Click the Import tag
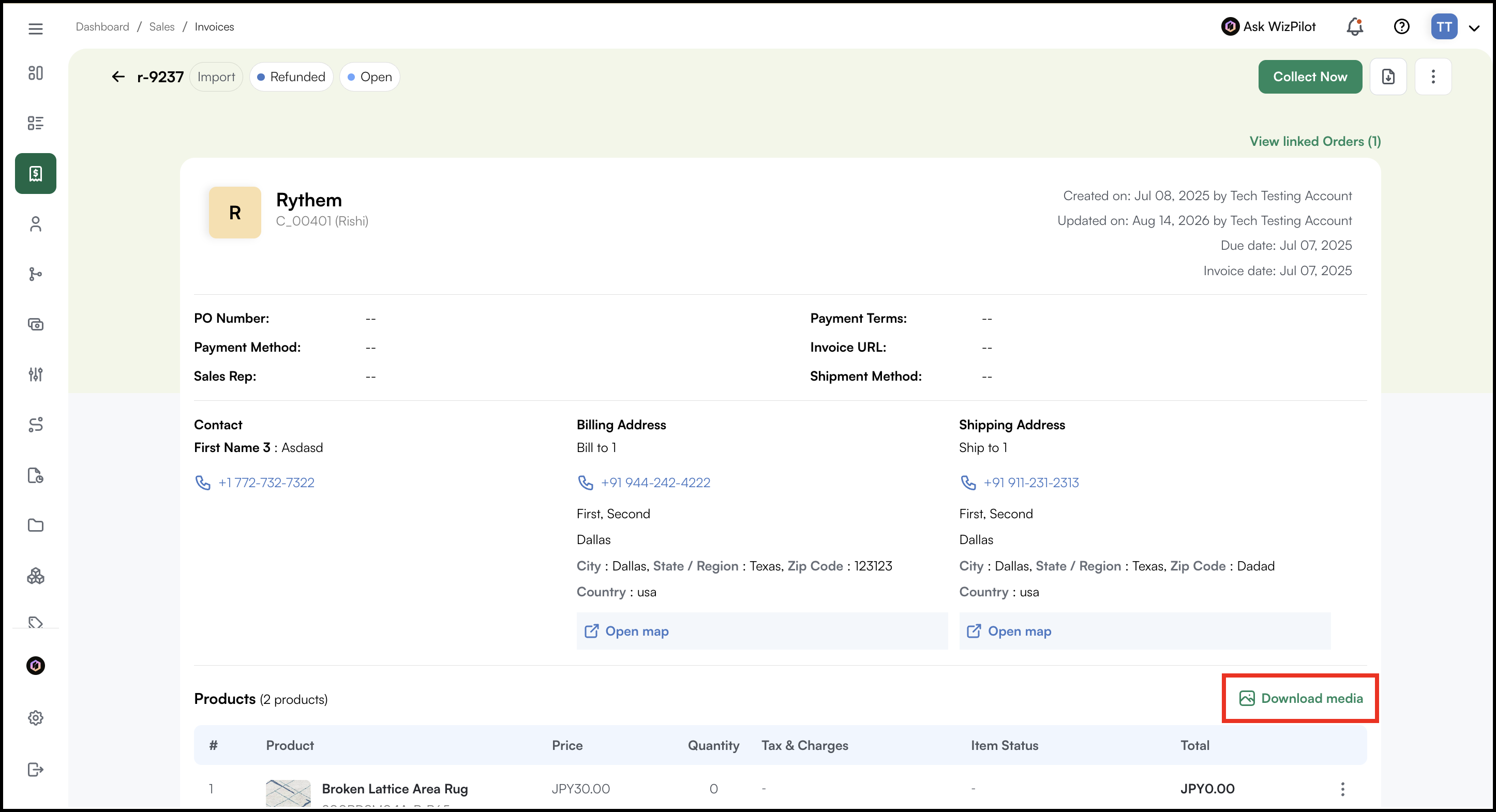This screenshot has height=812, width=1496. (x=216, y=77)
